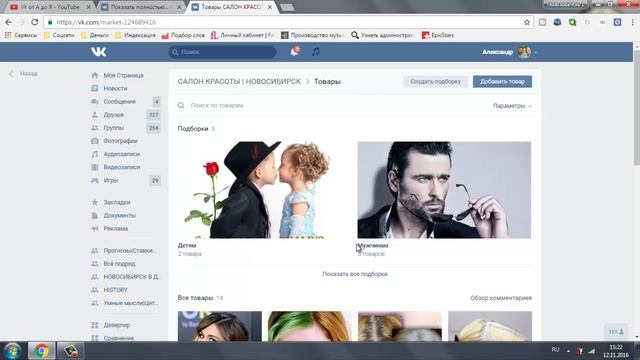The width and height of the screenshot is (640, 360).
Task: Reload the page with refresh icon
Action: [35, 22]
